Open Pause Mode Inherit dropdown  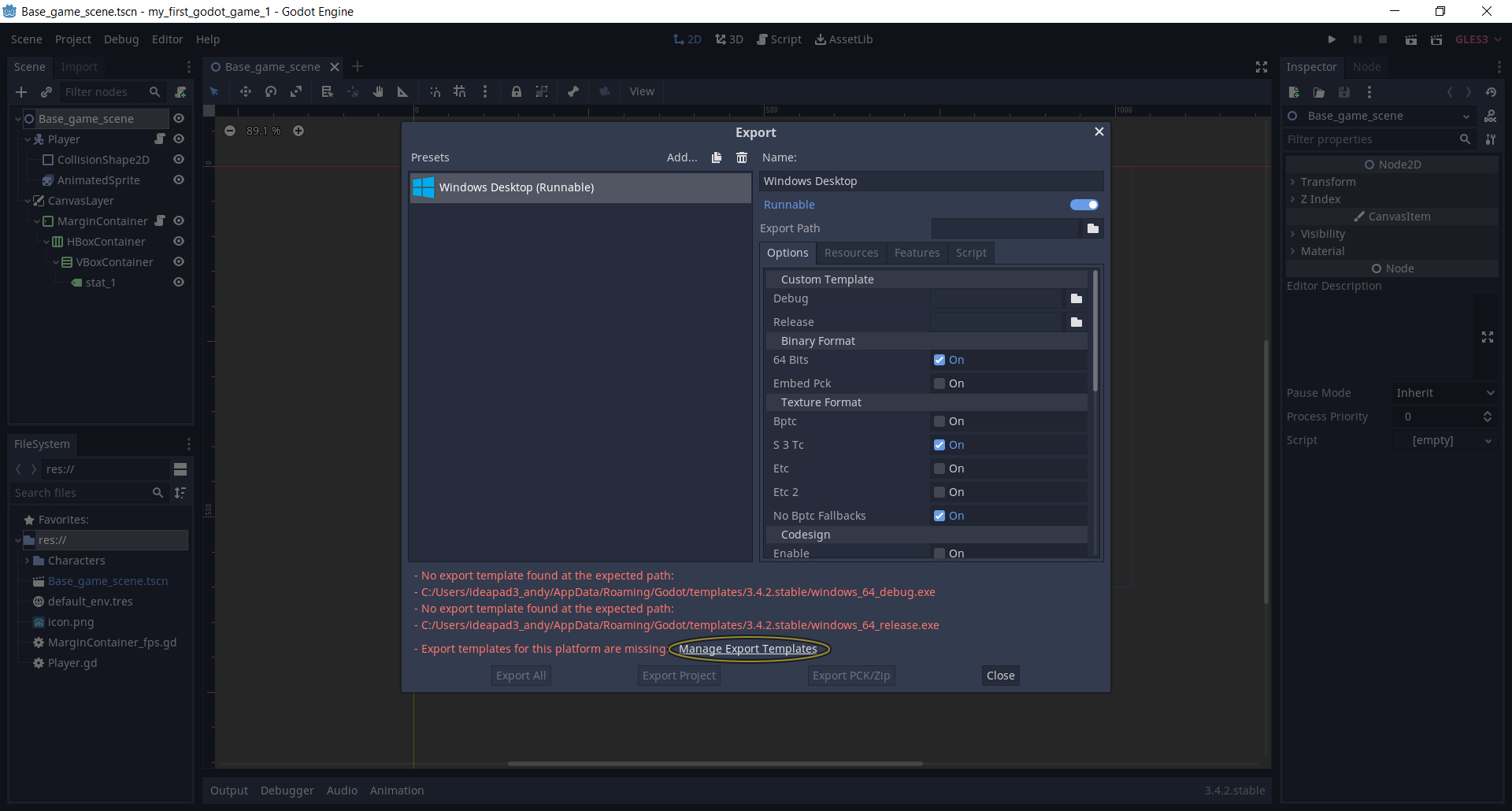[x=1445, y=393]
